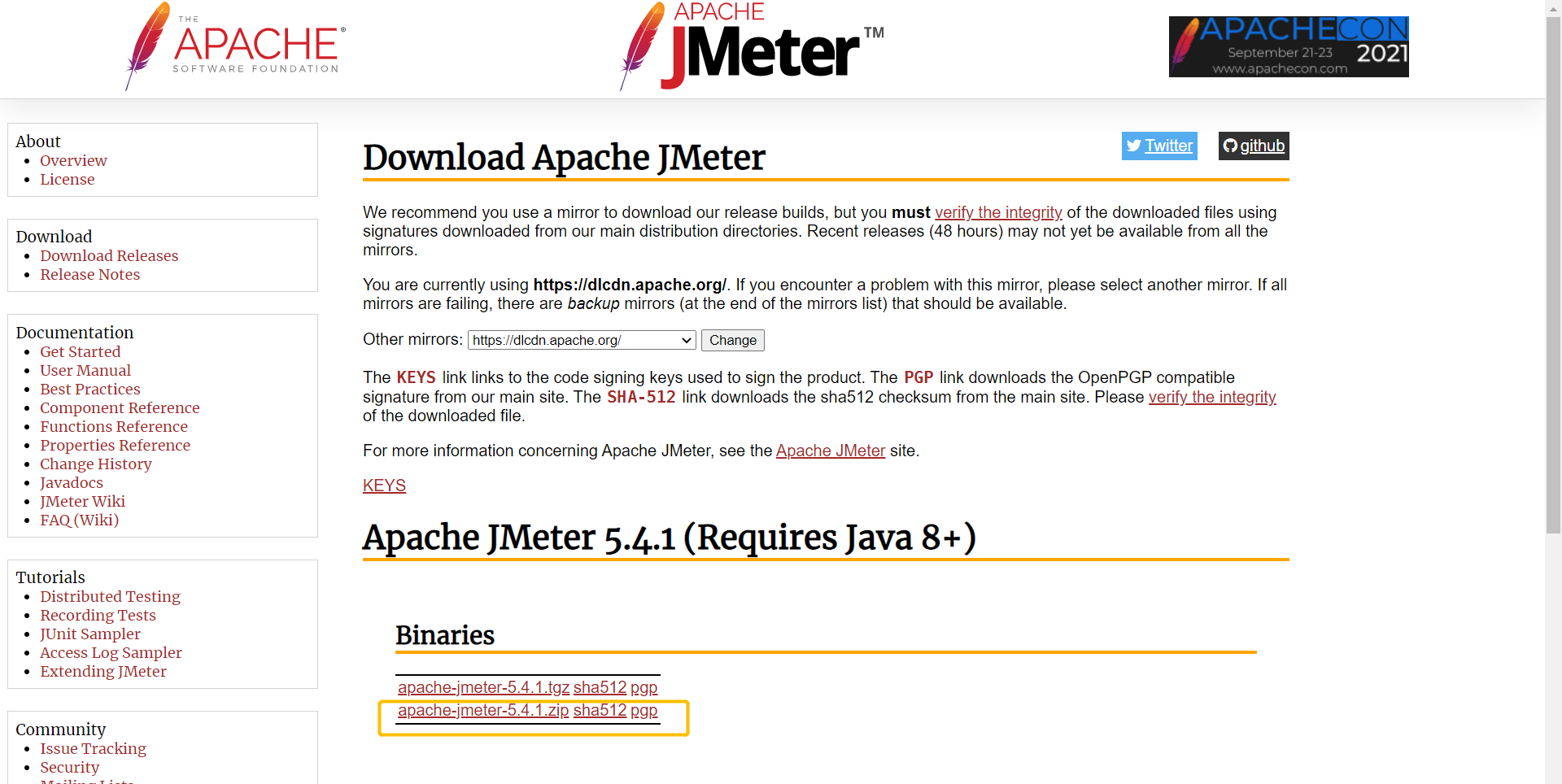Open Distributed Testing tutorial
The height and width of the screenshot is (784, 1562).
111,596
